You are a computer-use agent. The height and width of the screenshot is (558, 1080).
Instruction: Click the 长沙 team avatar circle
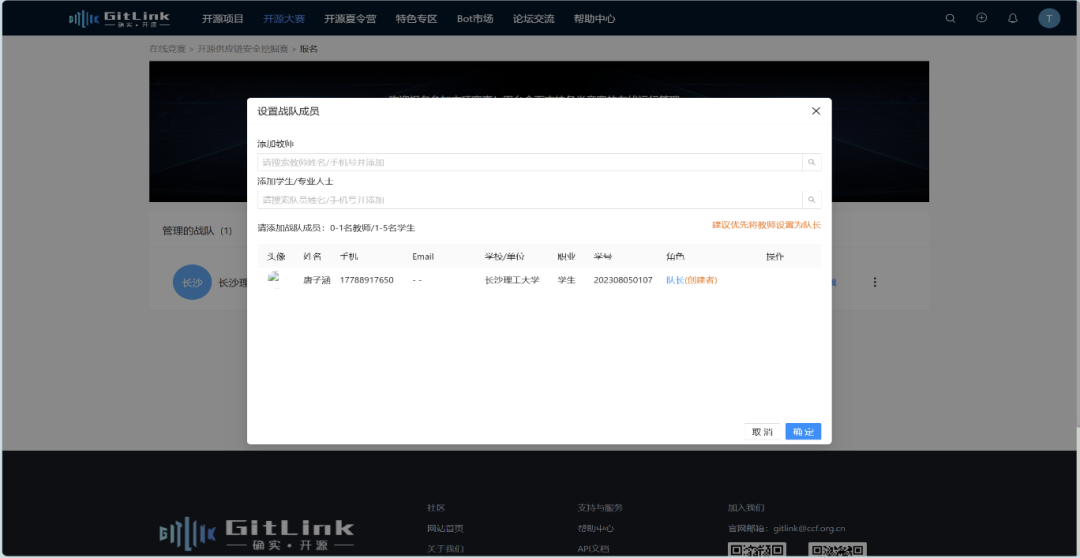pos(192,282)
